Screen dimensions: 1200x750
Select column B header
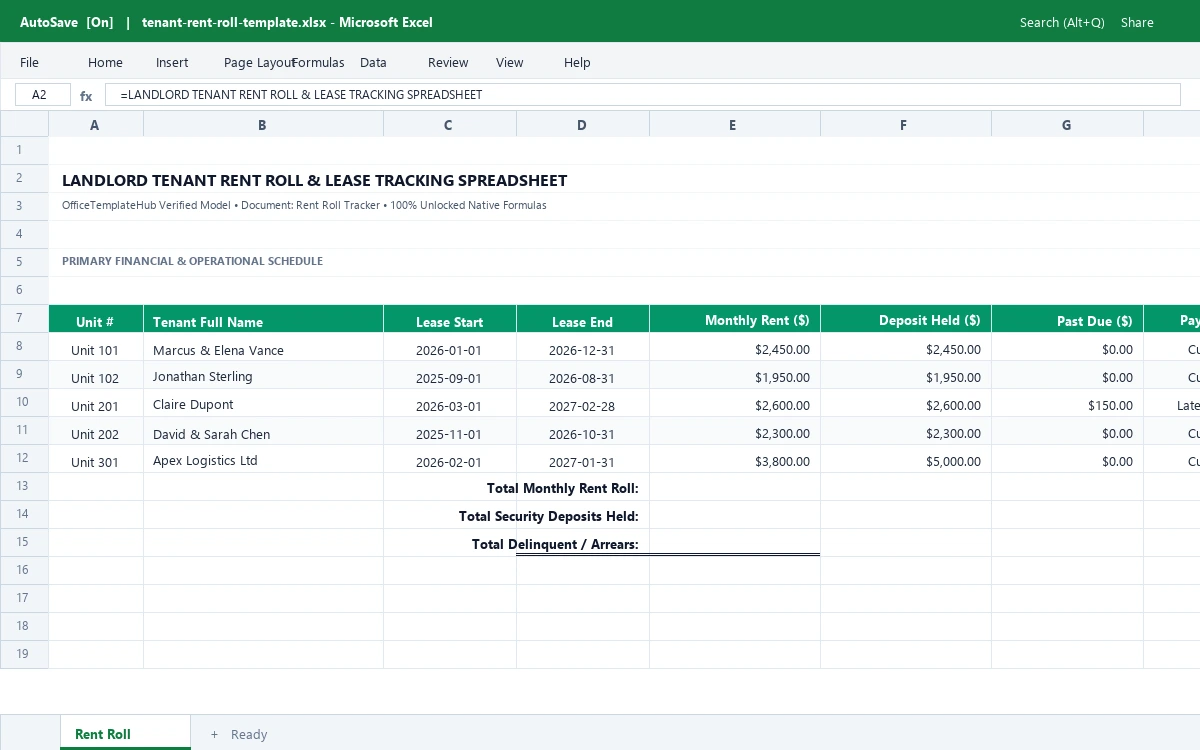(263, 125)
